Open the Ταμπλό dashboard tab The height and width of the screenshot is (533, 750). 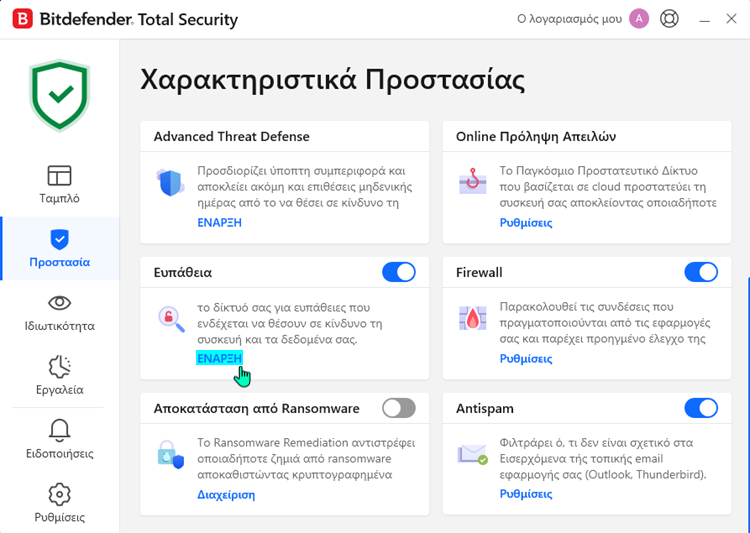59,184
